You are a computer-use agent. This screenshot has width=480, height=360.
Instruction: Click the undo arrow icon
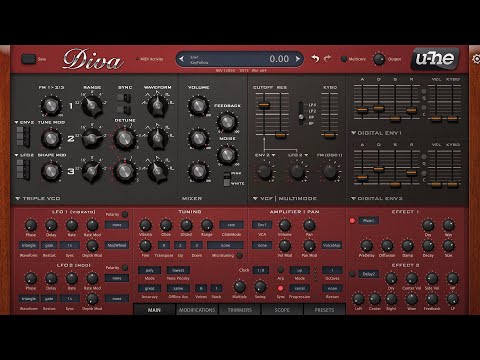pos(315,59)
